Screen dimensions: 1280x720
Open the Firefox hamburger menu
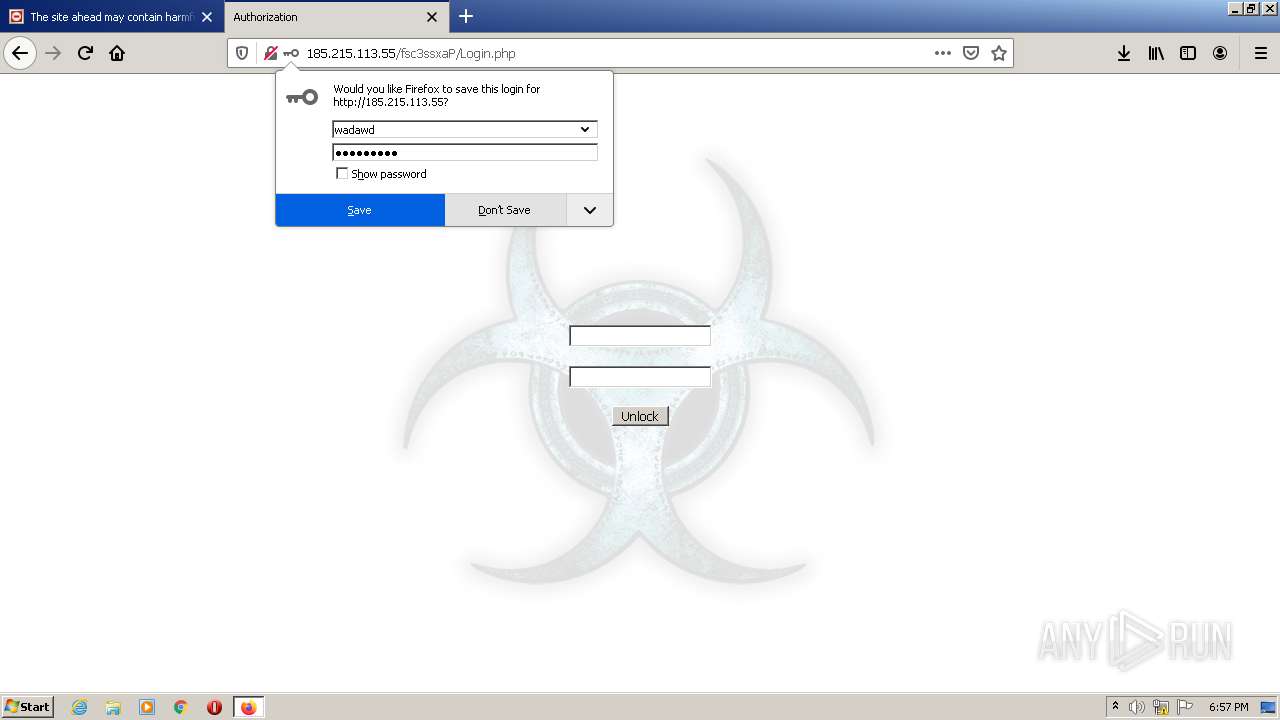(x=1260, y=53)
